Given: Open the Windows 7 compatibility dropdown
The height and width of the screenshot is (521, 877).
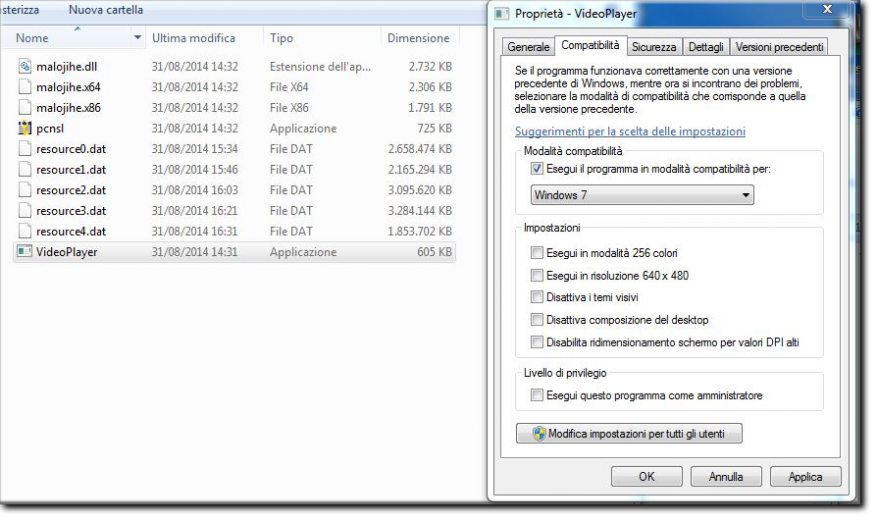Looking at the screenshot, I should pyautogui.click(x=642, y=195).
